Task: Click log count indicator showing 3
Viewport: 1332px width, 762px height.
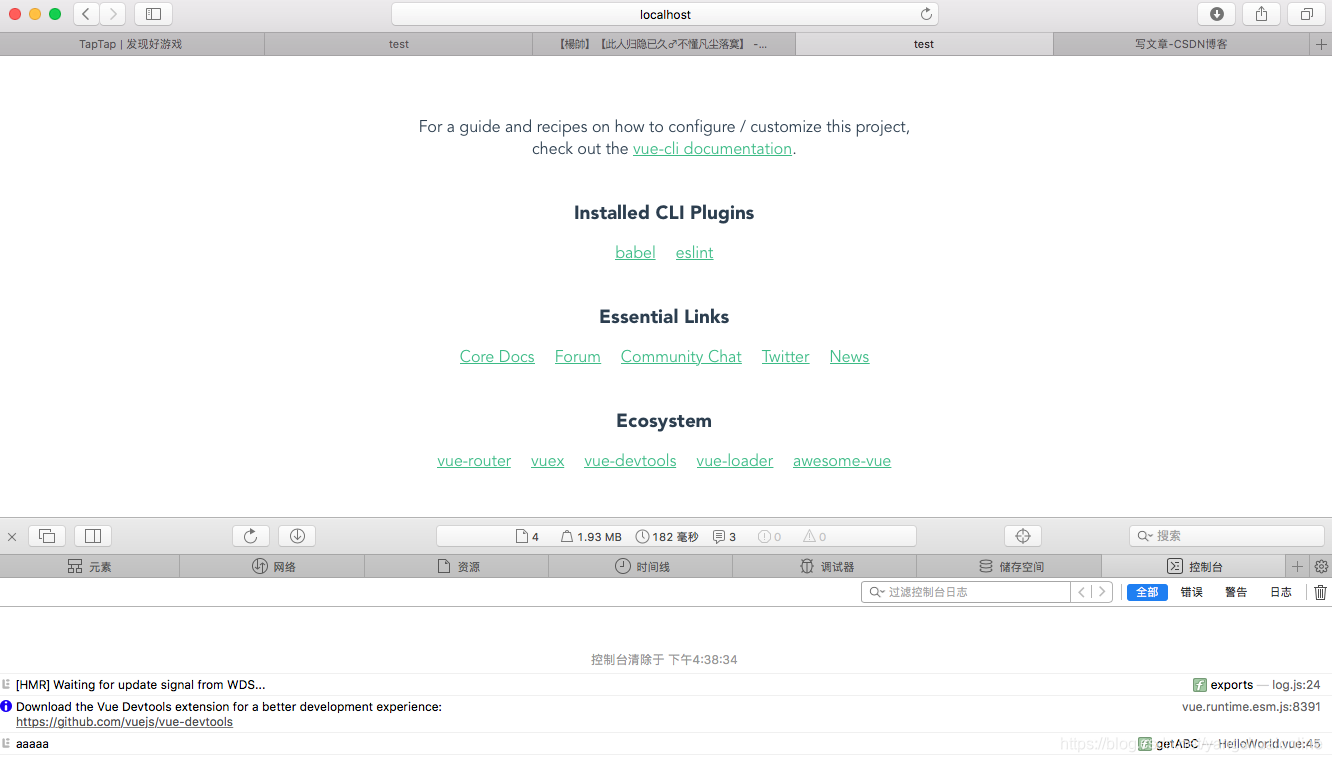Action: point(724,537)
